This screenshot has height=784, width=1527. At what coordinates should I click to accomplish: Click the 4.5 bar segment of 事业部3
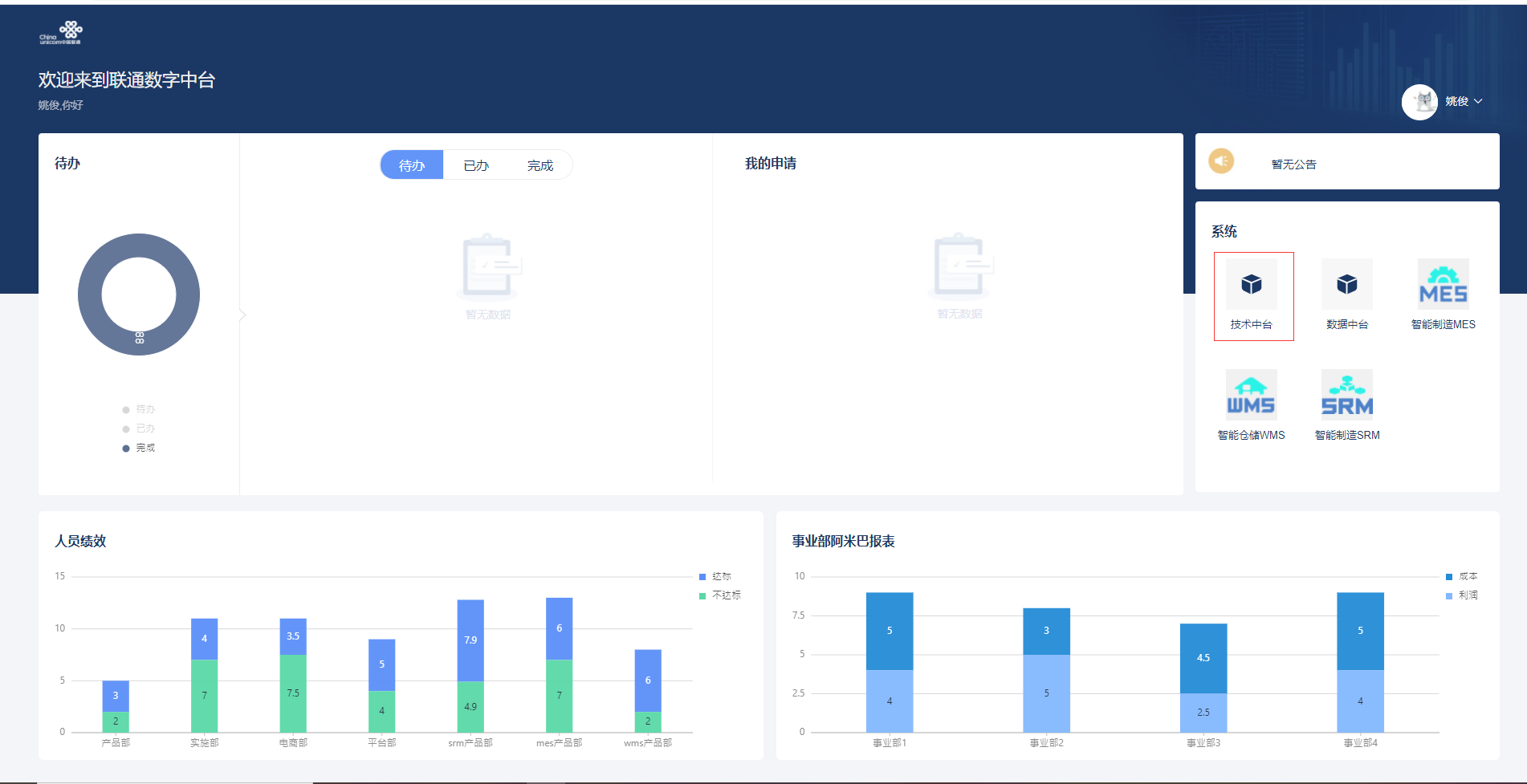click(x=1203, y=658)
